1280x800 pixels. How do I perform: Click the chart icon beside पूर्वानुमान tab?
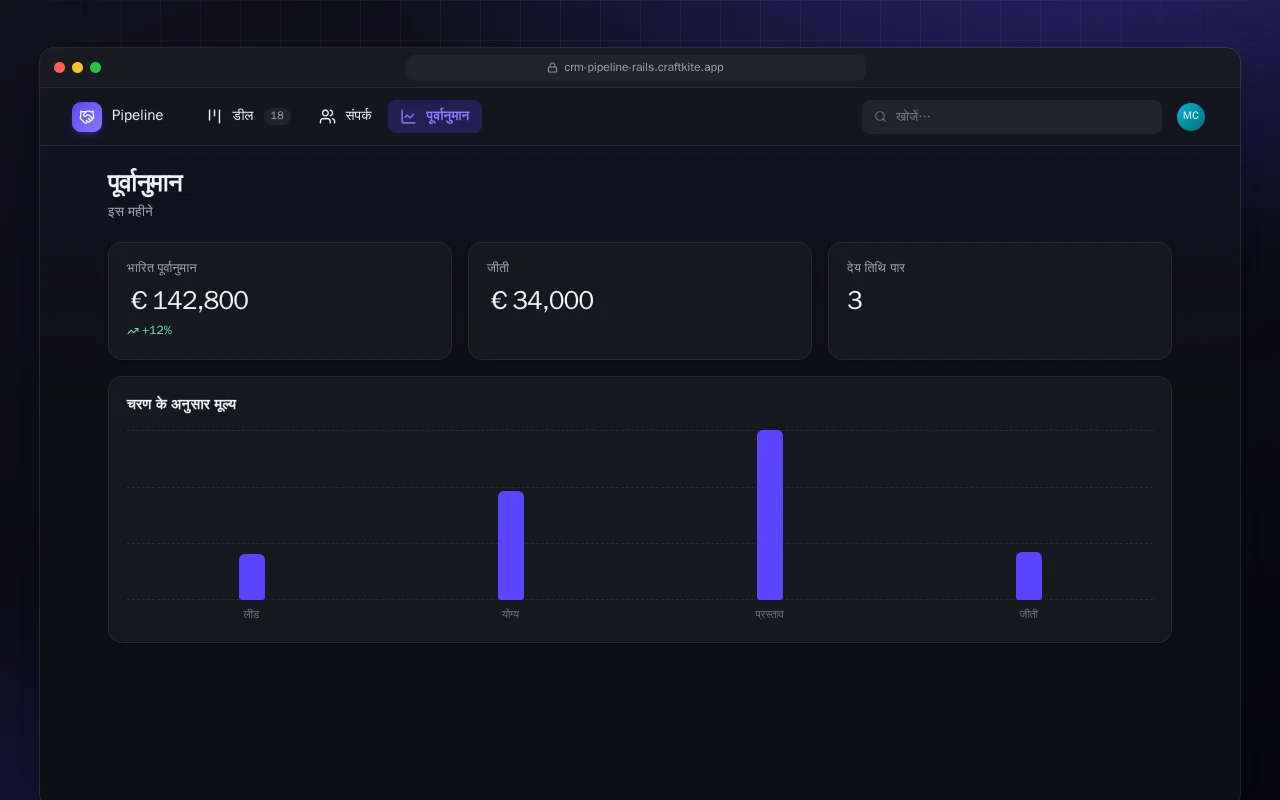point(408,116)
